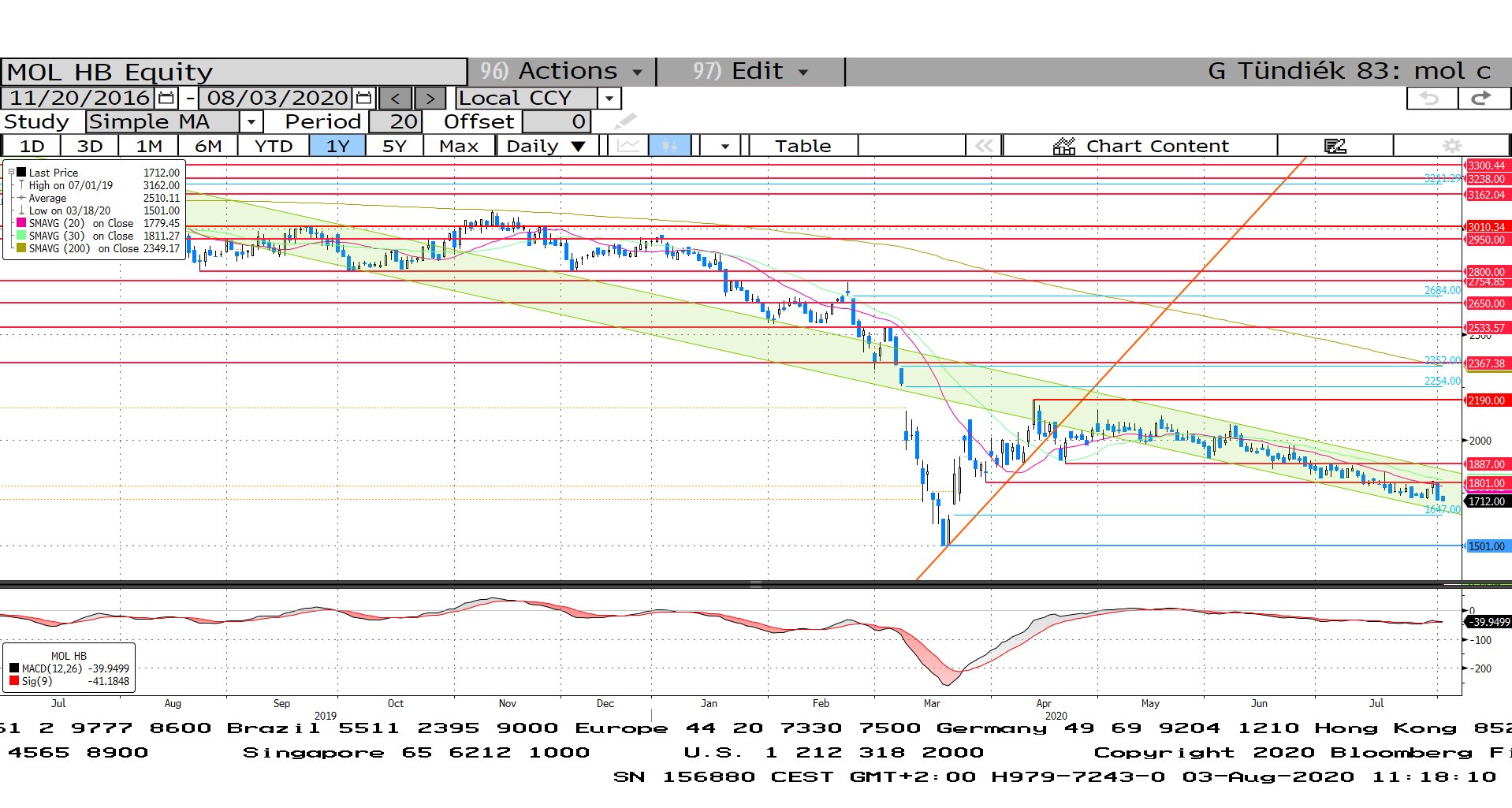Expand the Local CCY currency dropdown

(x=609, y=99)
